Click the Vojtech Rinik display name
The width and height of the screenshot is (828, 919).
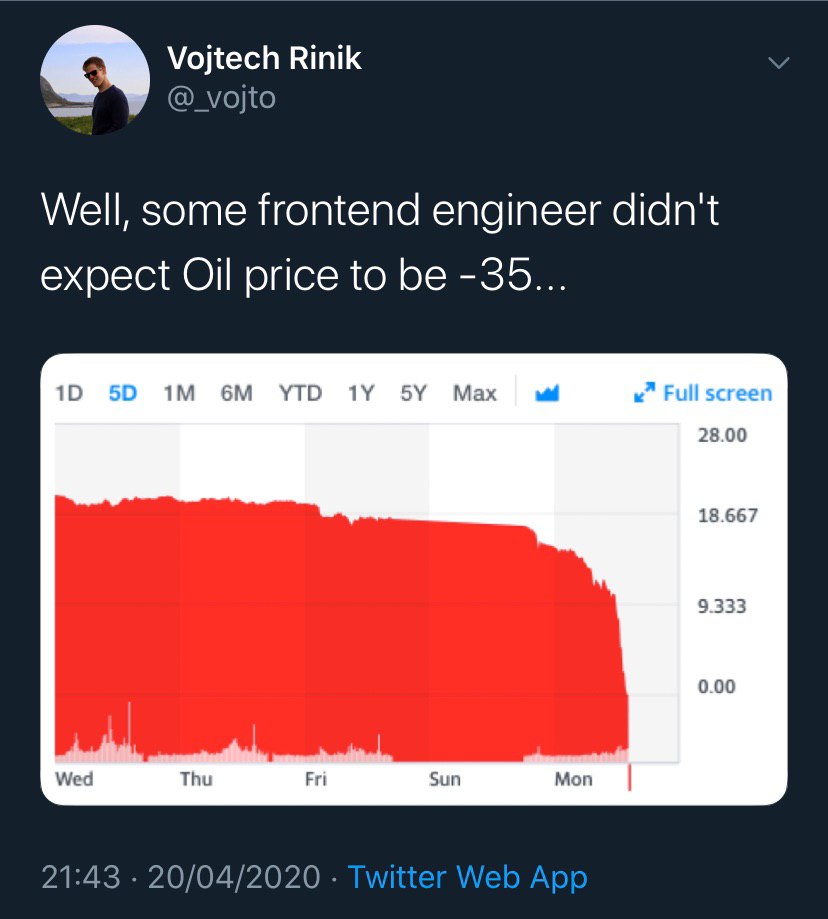click(264, 59)
